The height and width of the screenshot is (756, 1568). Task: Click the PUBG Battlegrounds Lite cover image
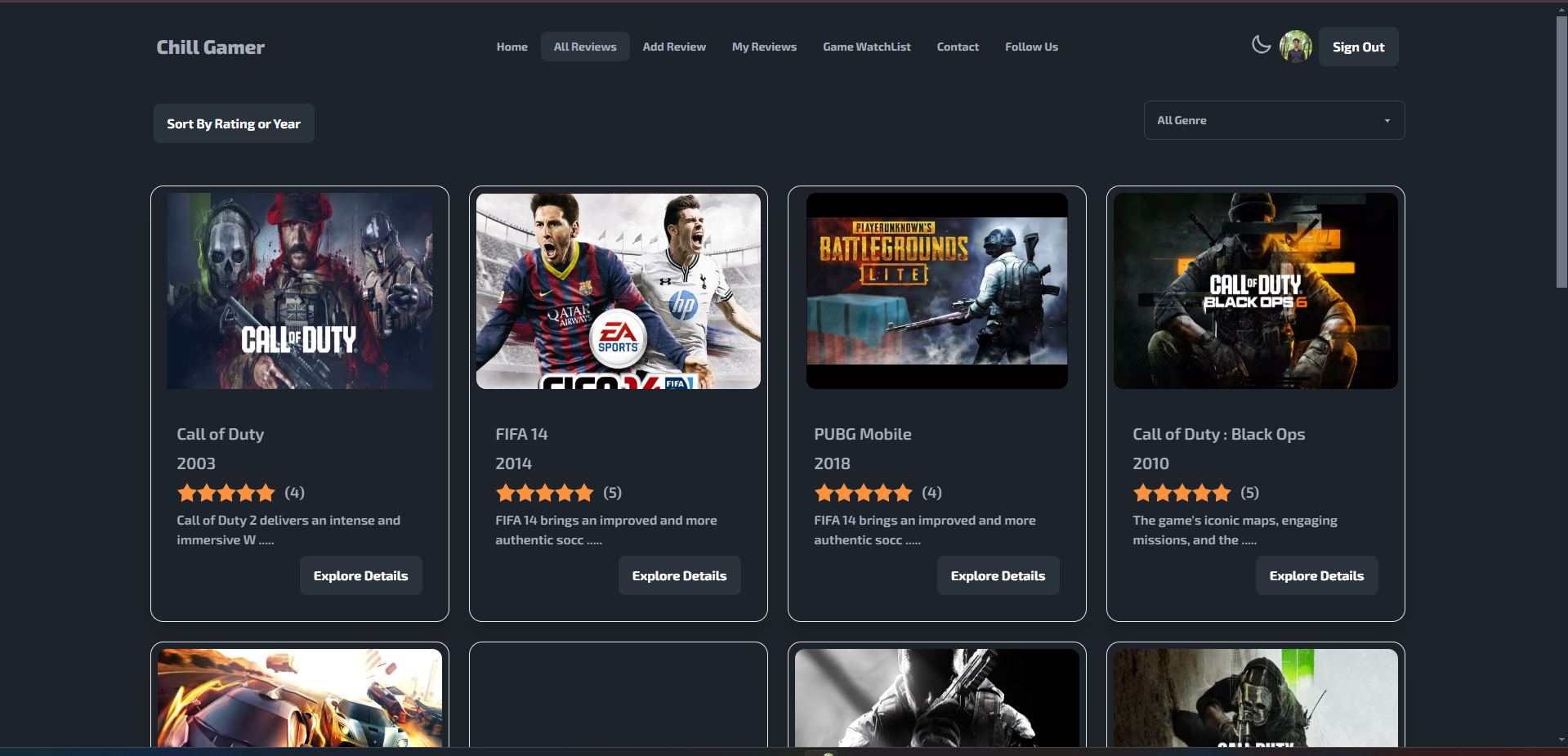tap(937, 291)
